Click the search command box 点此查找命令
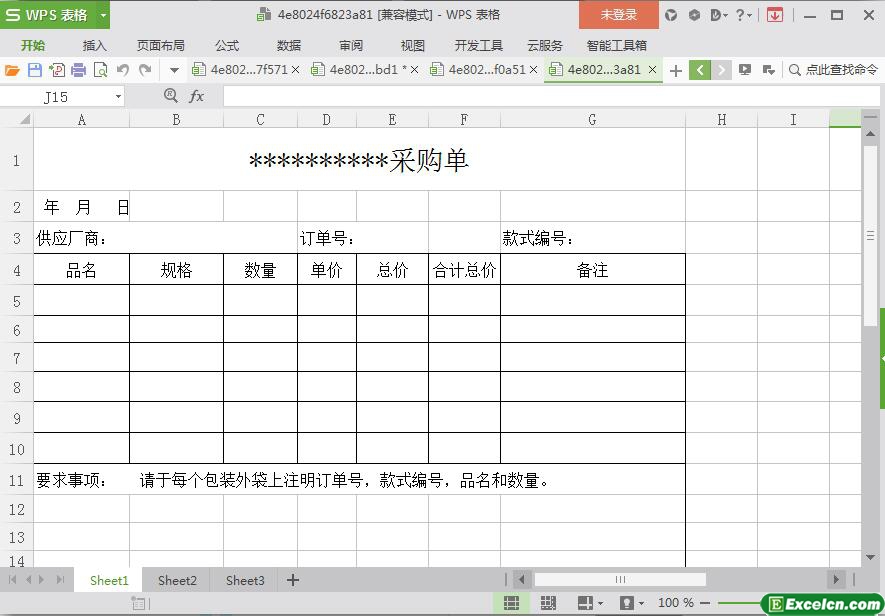 pyautogui.click(x=833, y=70)
